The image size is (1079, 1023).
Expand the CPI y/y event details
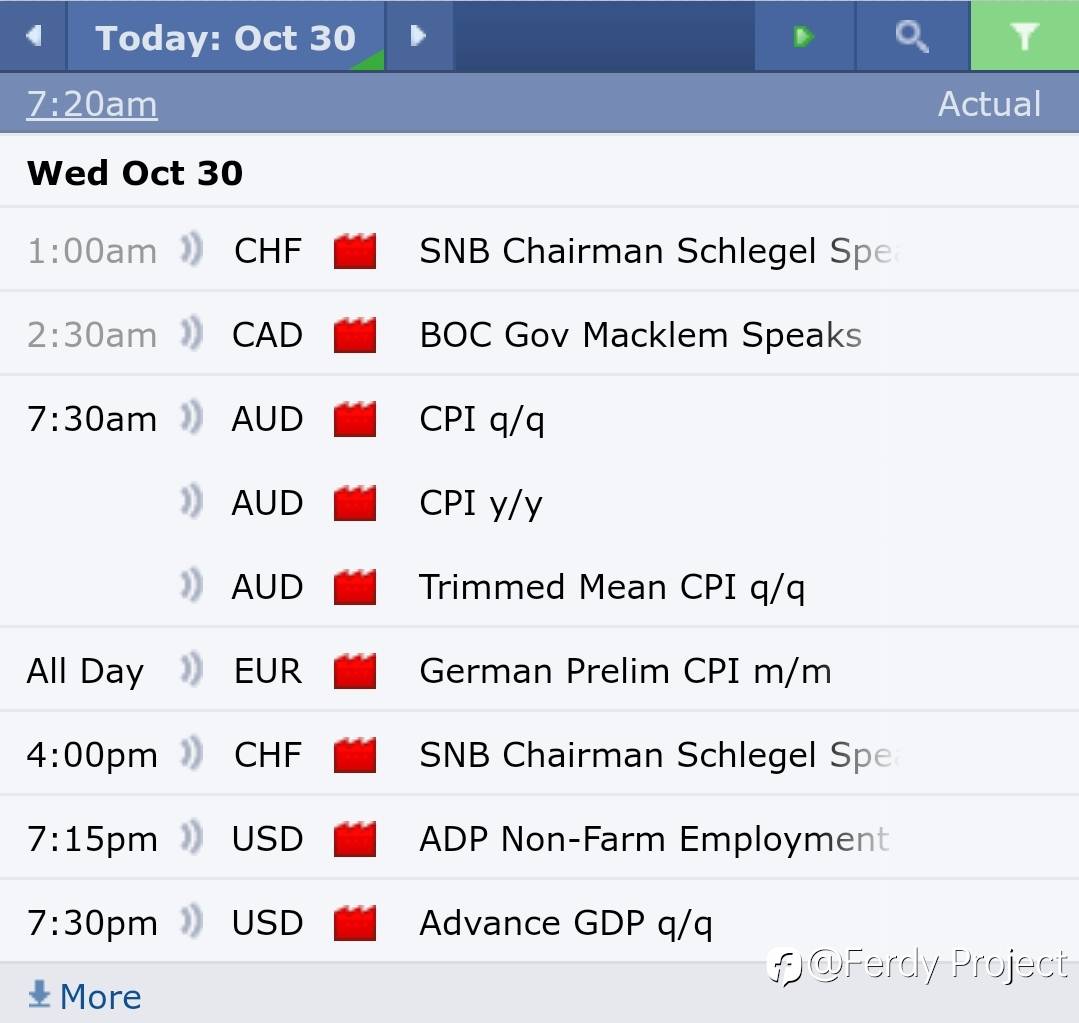click(480, 503)
